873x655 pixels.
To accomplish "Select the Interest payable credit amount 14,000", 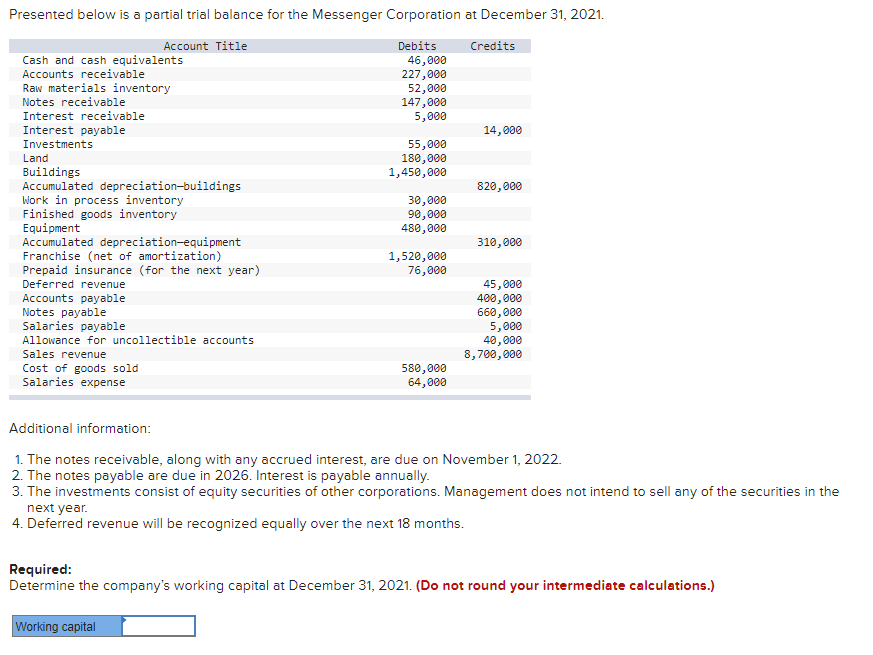I will pos(505,129).
